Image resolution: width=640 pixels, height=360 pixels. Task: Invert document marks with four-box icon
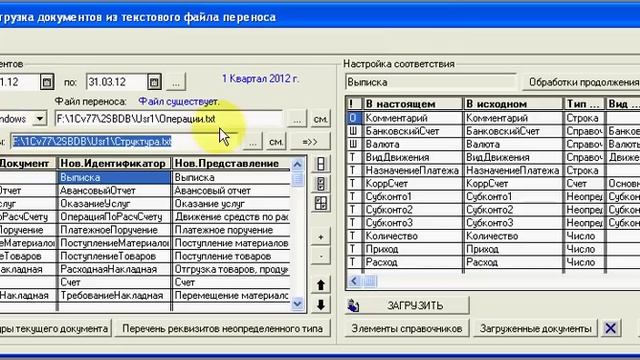pos(321,203)
